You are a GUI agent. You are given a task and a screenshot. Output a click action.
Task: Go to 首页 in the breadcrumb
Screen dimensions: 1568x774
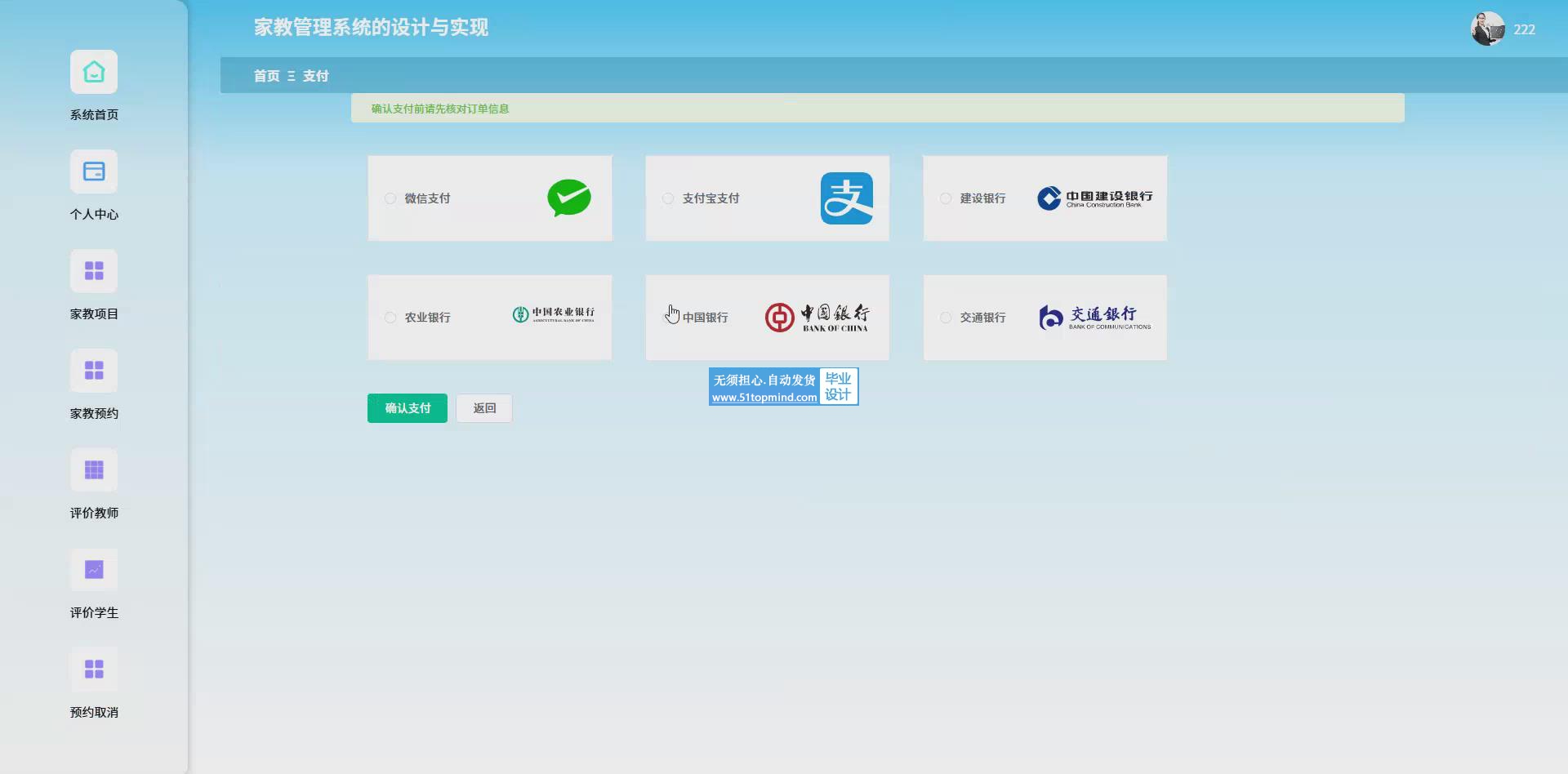tap(266, 76)
